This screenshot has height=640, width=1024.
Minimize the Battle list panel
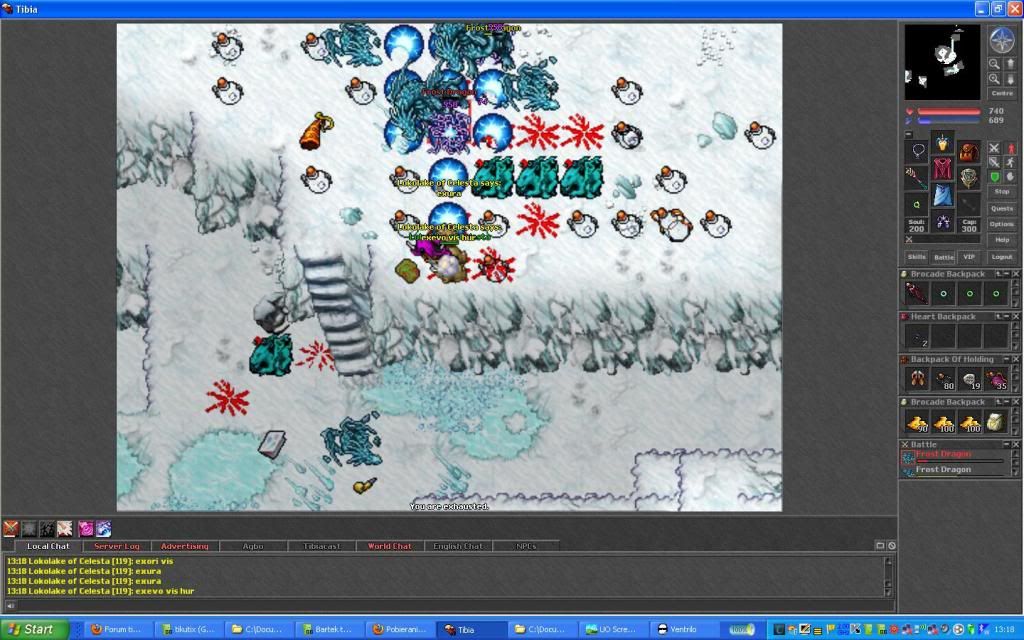1006,444
